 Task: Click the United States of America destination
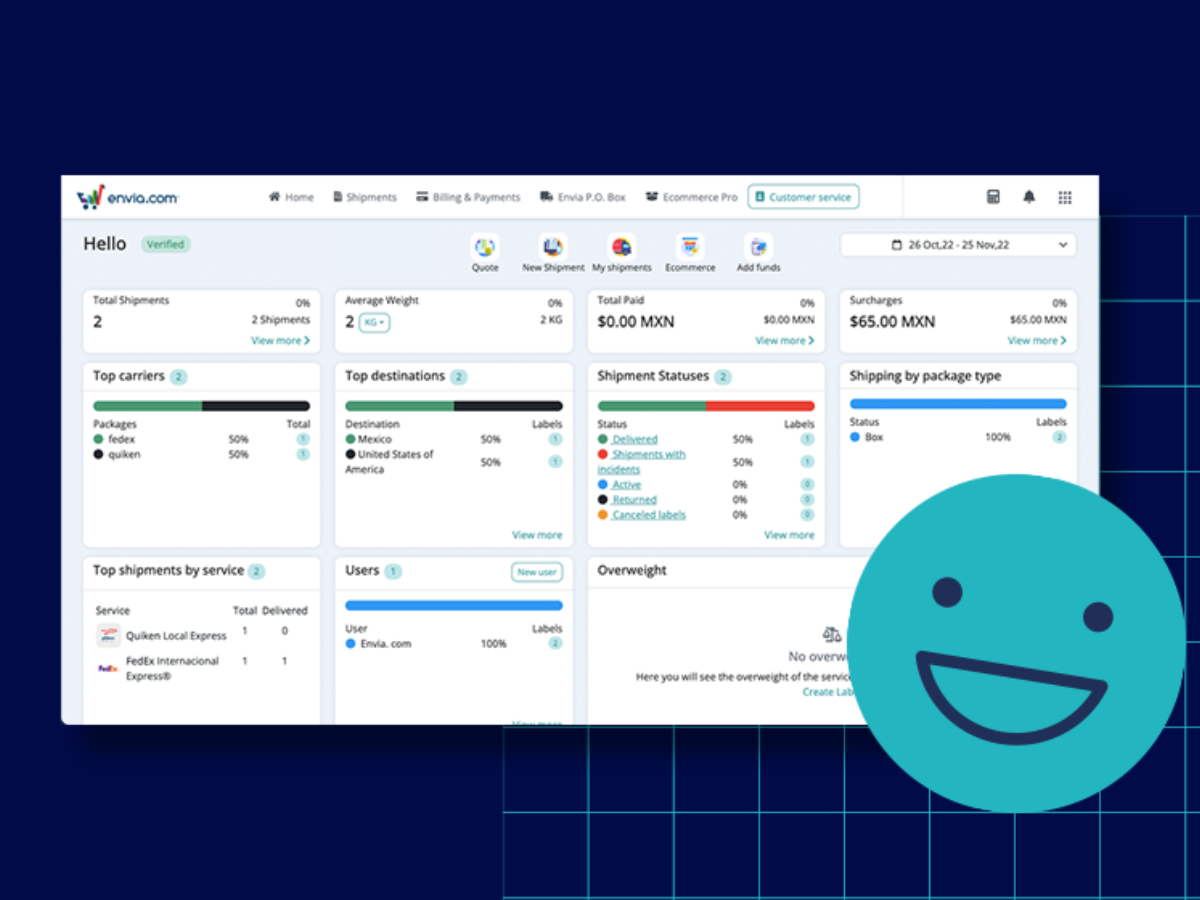click(x=390, y=462)
